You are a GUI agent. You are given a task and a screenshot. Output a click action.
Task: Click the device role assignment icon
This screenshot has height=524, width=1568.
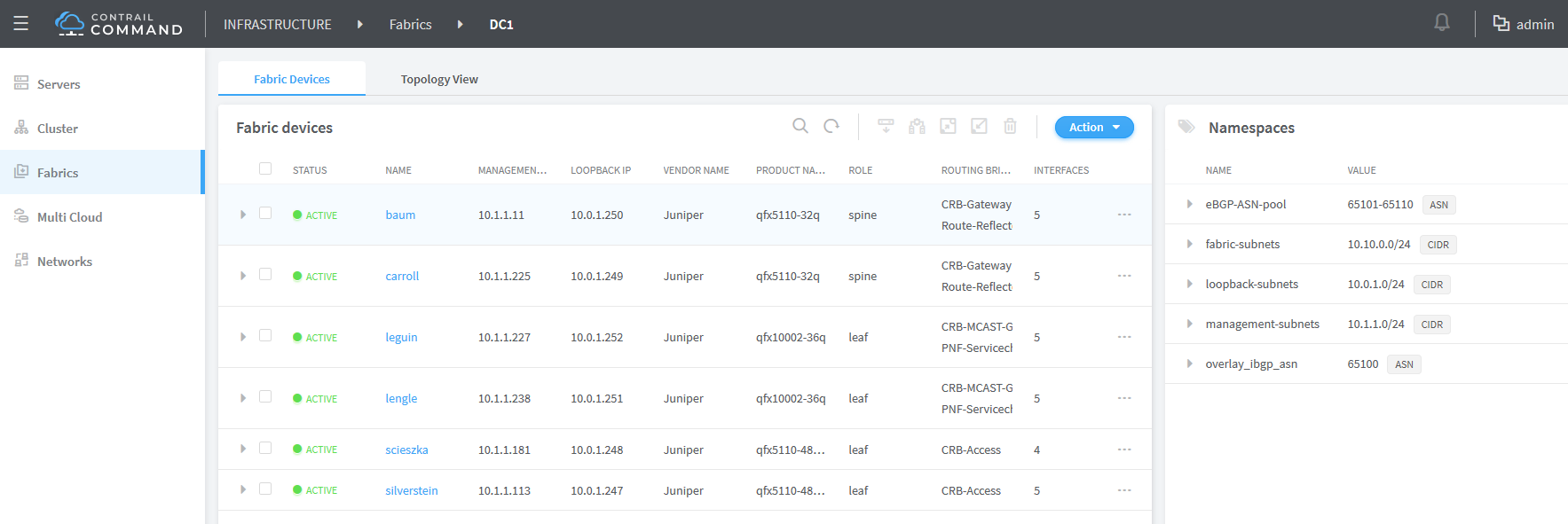tap(917, 126)
